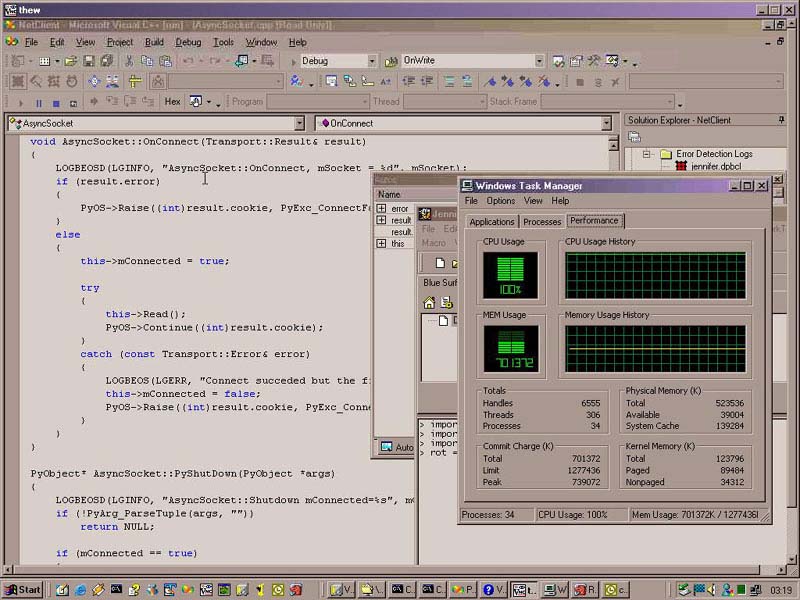
Task: Click the MEM Usage gauge in Task Manager
Action: pyautogui.click(x=511, y=349)
